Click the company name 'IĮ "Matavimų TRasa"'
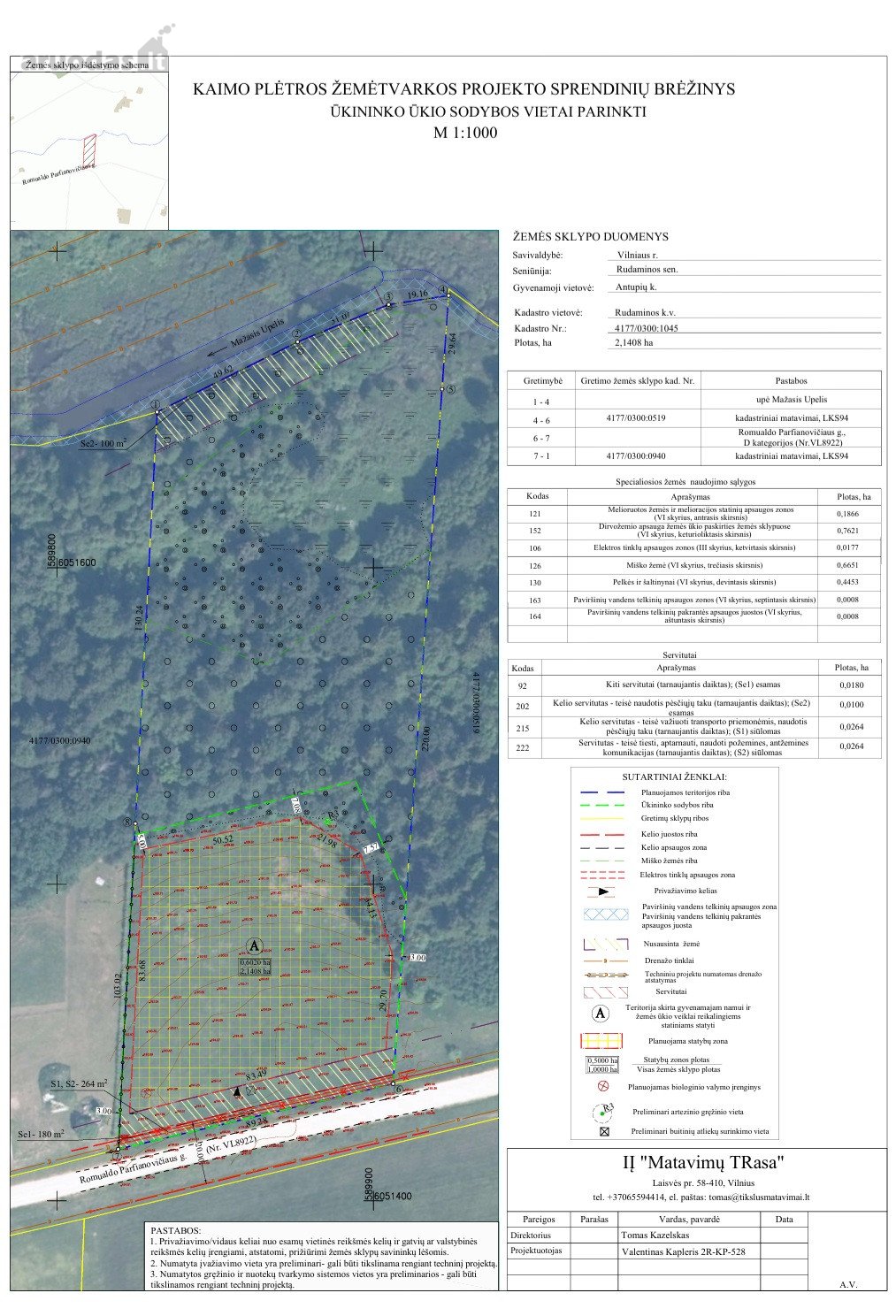This screenshot has width=896, height=1316. tap(703, 1162)
